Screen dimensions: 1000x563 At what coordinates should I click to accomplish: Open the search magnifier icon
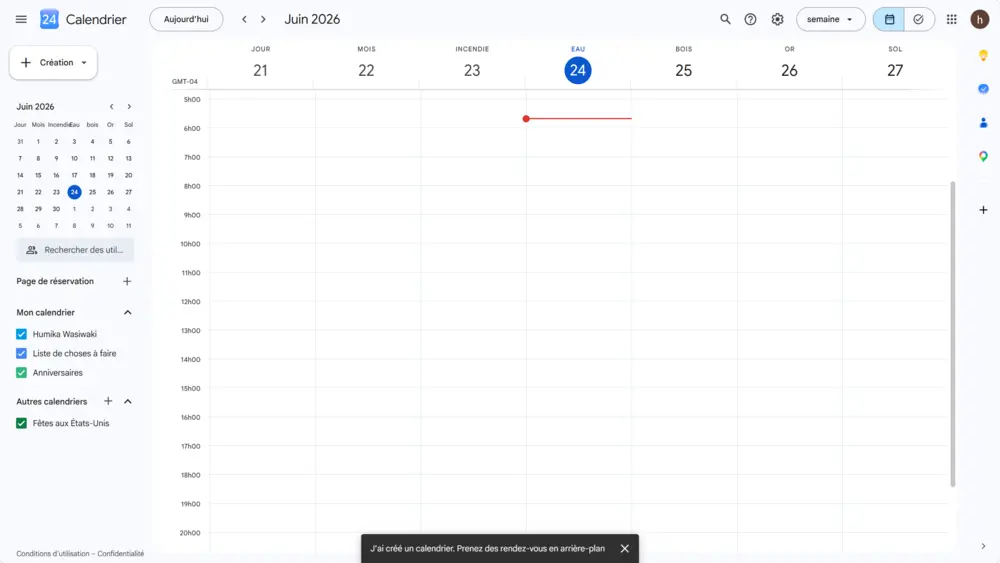[725, 19]
